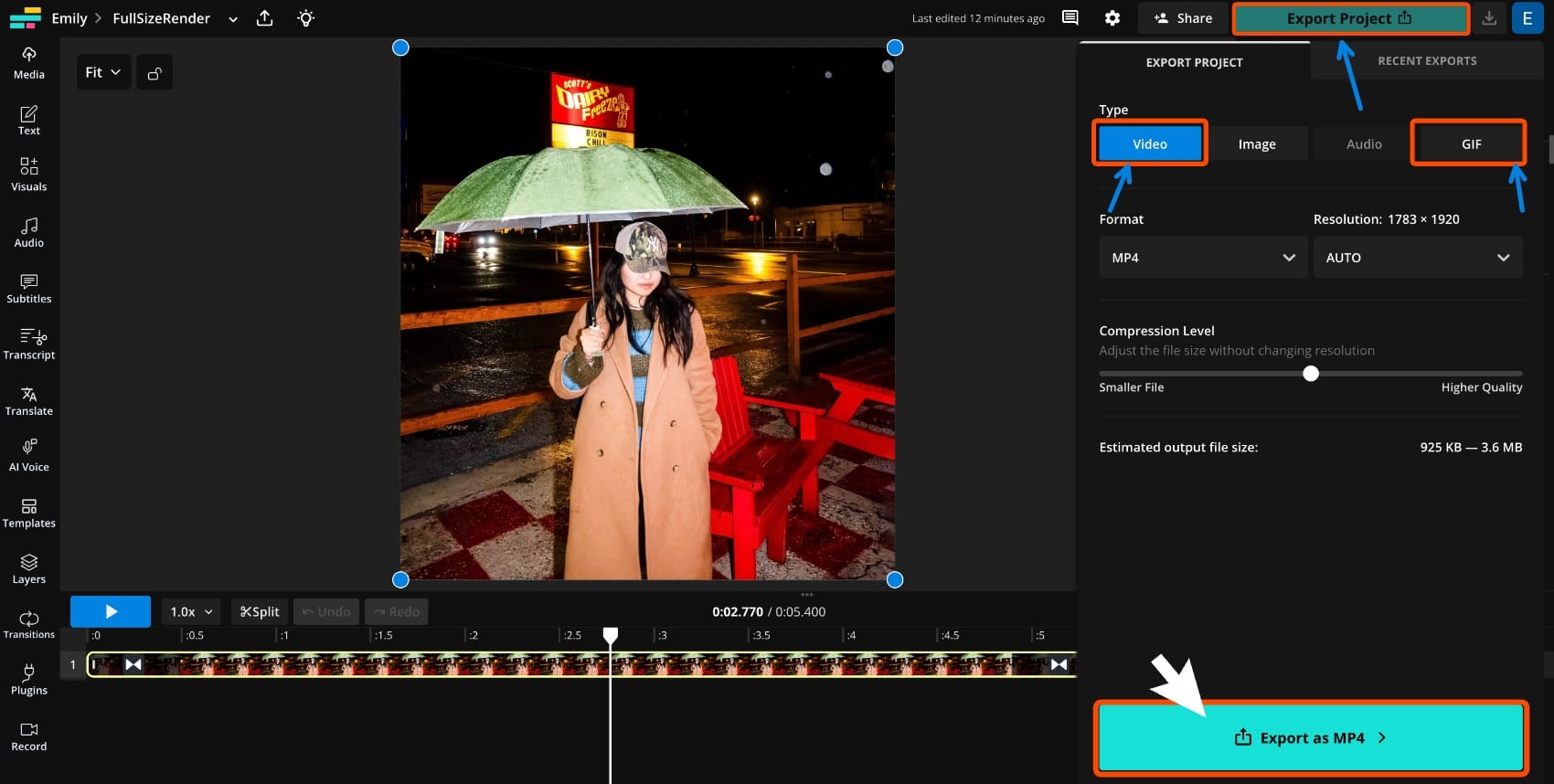The width and height of the screenshot is (1554, 784).
Task: Open the AI Voice tool
Action: (29, 455)
